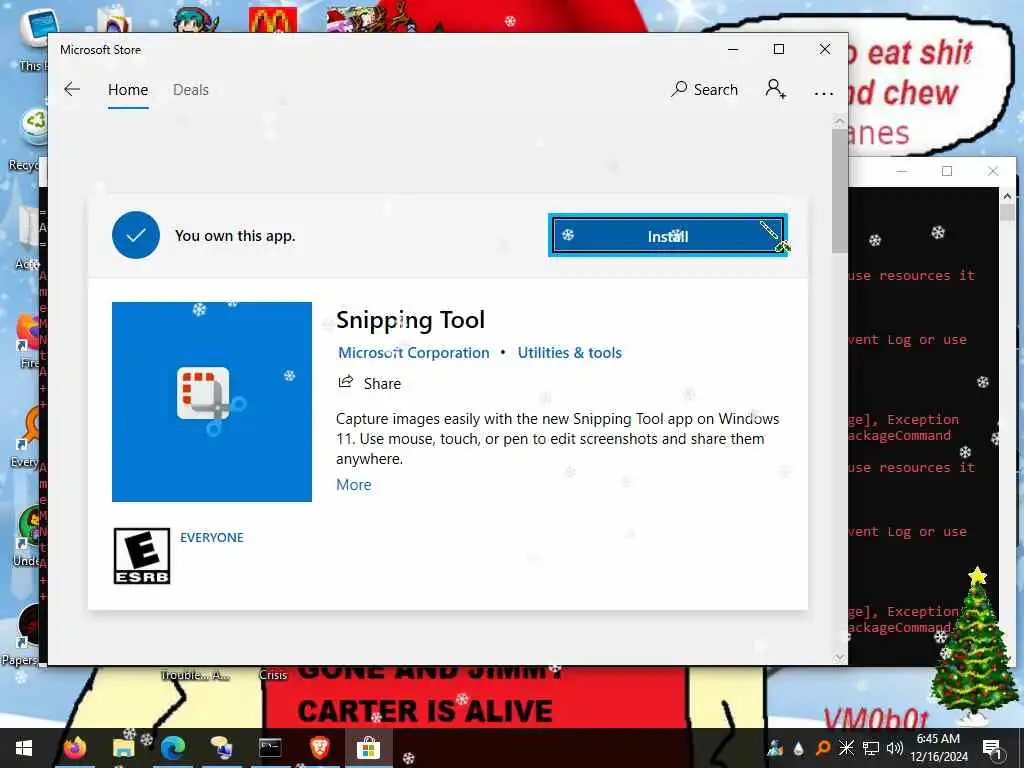Minimize the background console window
The height and width of the screenshot is (768, 1024).
point(902,171)
